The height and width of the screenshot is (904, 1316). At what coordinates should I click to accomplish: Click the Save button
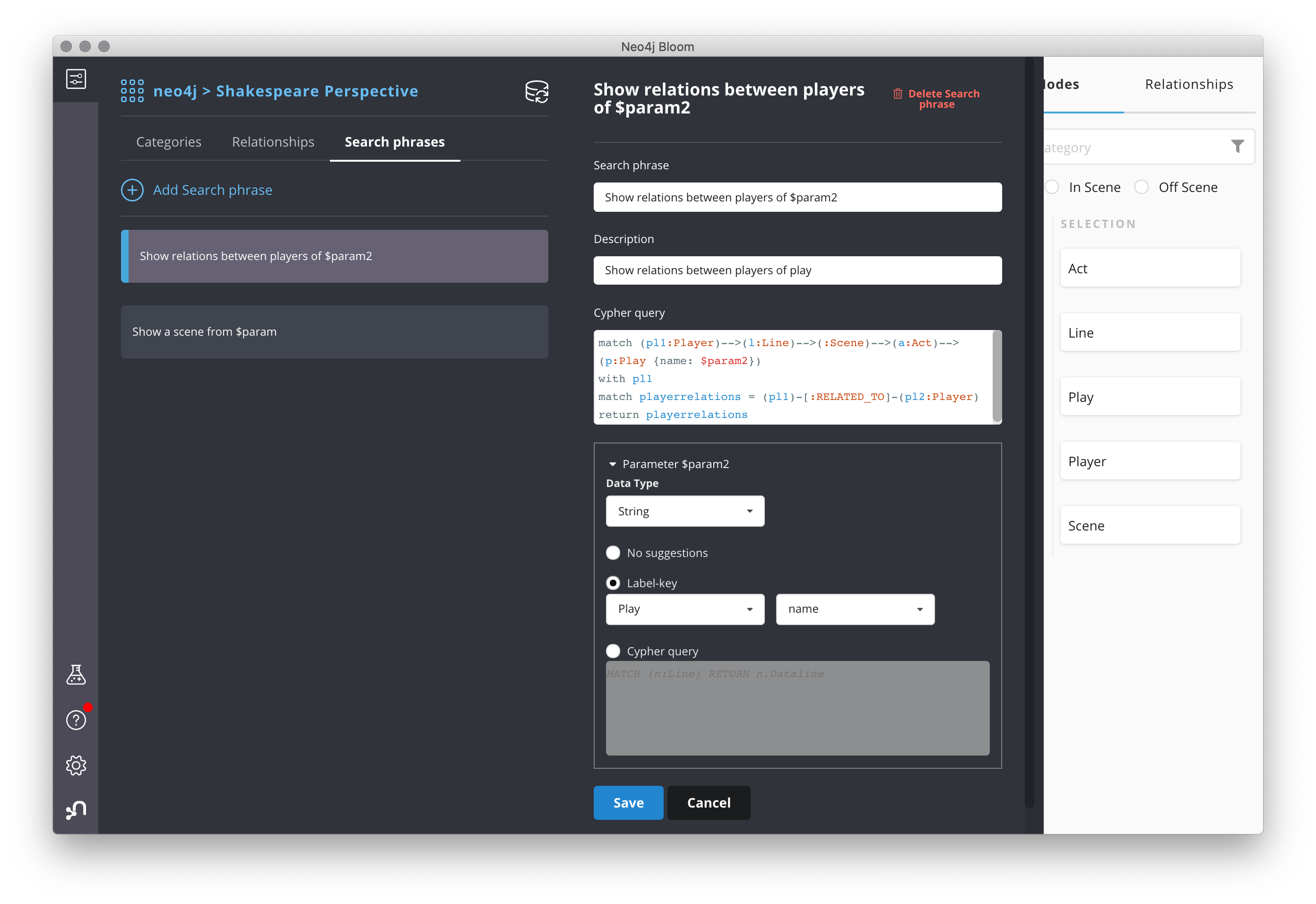click(x=628, y=803)
